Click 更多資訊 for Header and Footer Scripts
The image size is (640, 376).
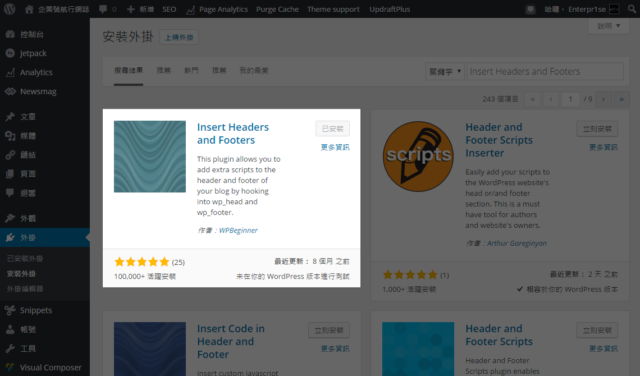click(603, 349)
